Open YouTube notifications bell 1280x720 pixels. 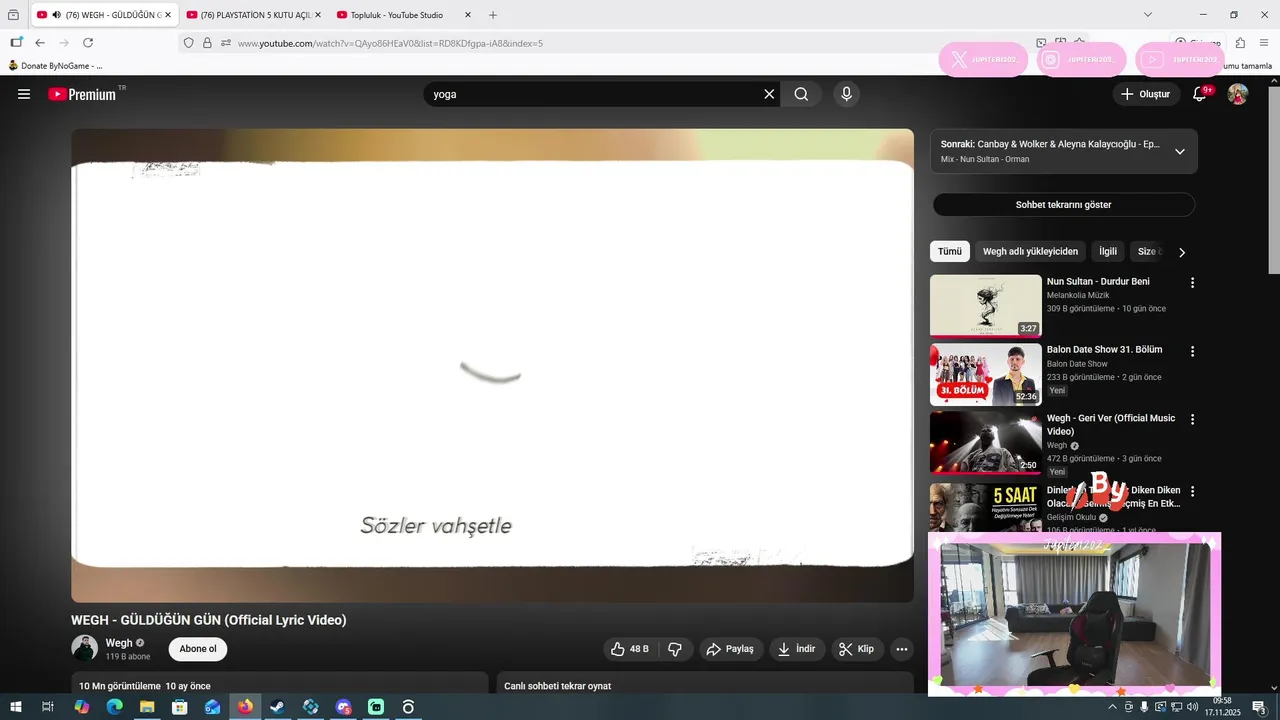(x=1200, y=94)
